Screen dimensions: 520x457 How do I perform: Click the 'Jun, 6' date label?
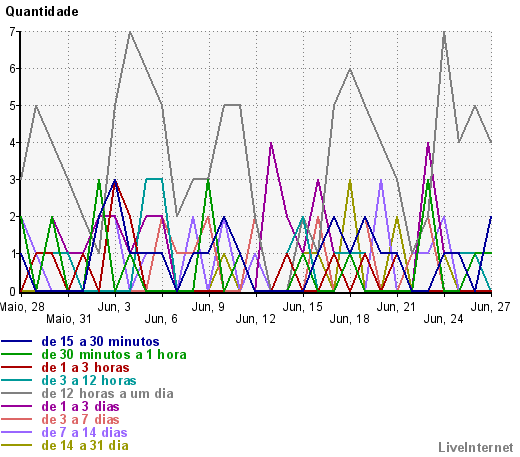pos(161,319)
